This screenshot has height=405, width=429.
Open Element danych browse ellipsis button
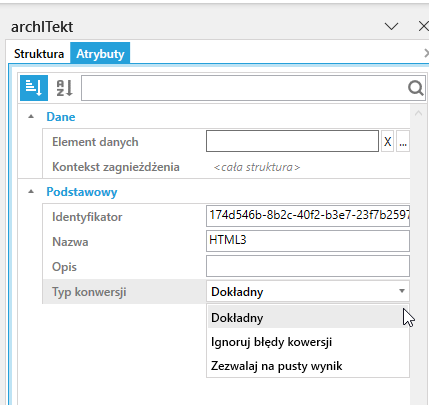(x=403, y=142)
